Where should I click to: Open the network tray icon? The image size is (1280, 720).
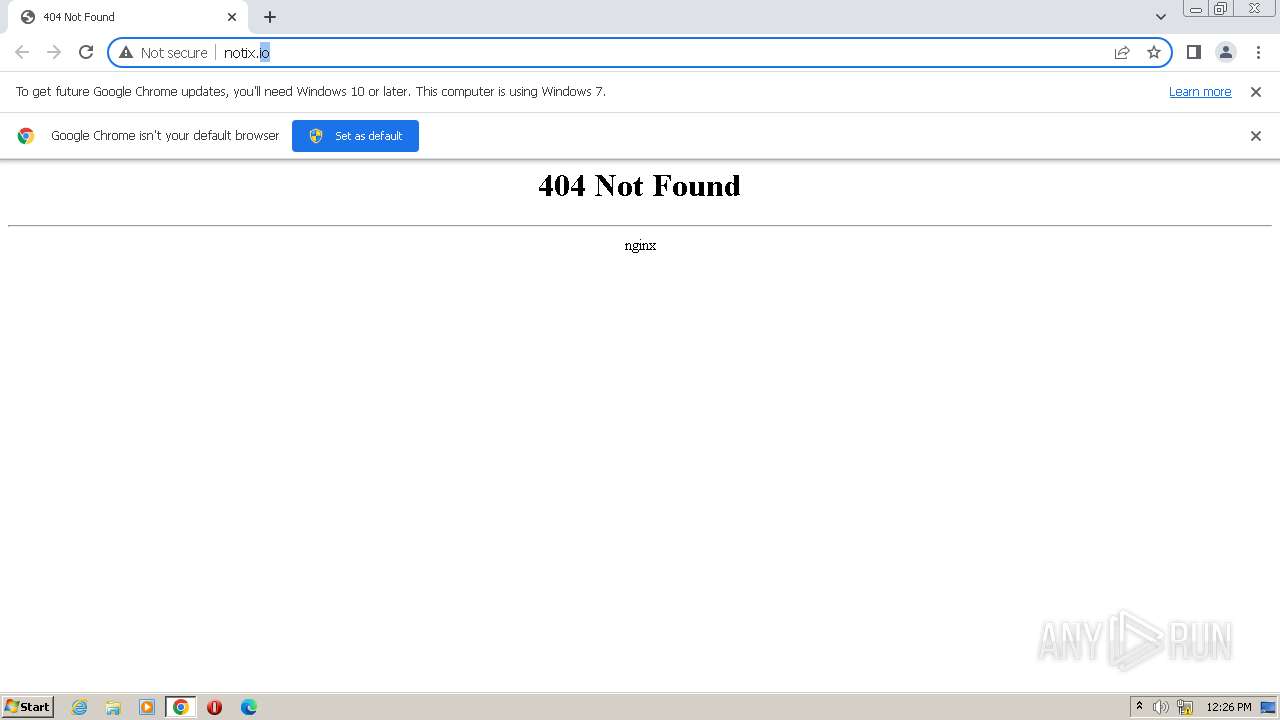(1185, 707)
